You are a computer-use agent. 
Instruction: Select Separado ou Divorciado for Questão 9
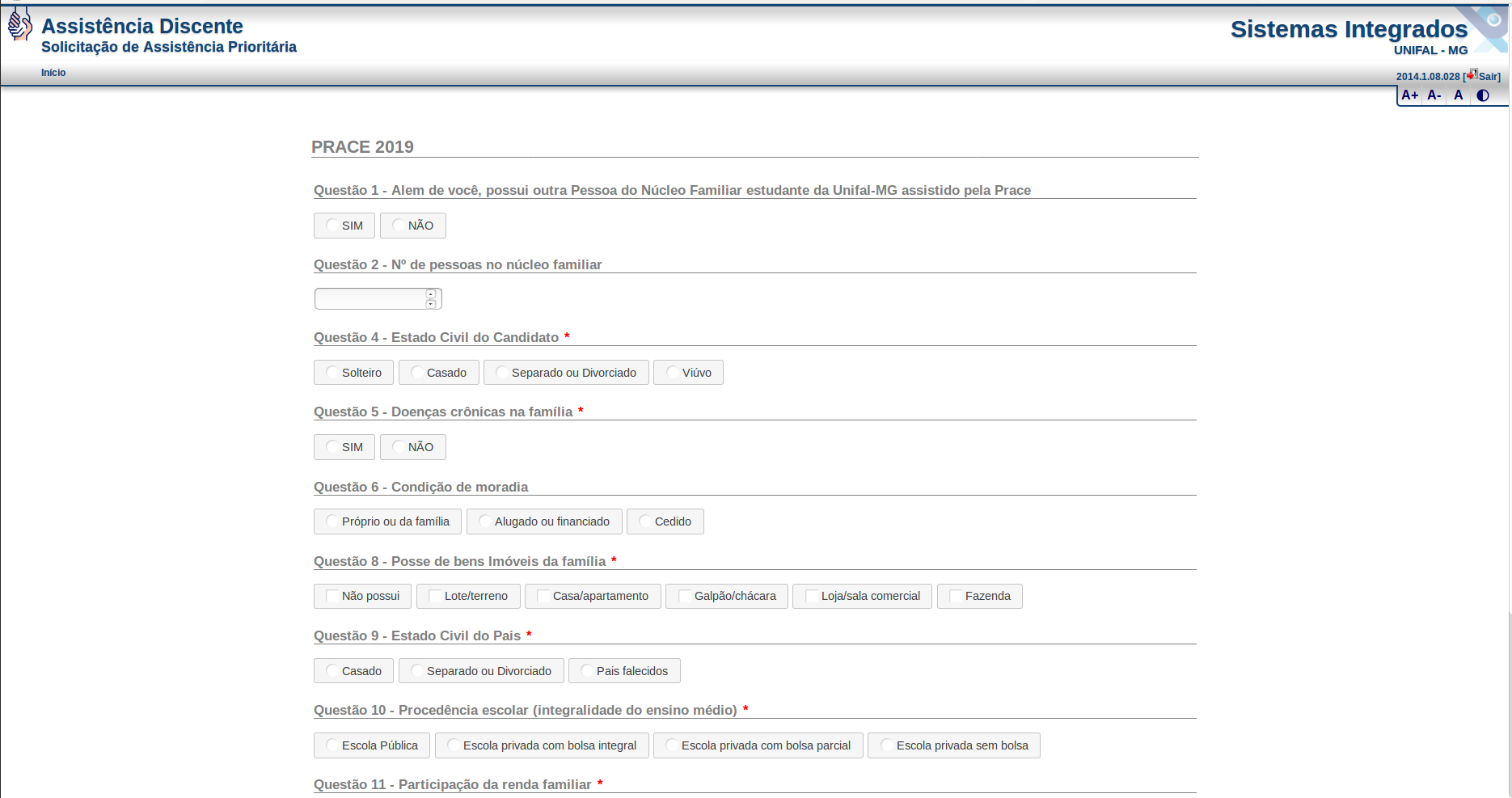481,671
